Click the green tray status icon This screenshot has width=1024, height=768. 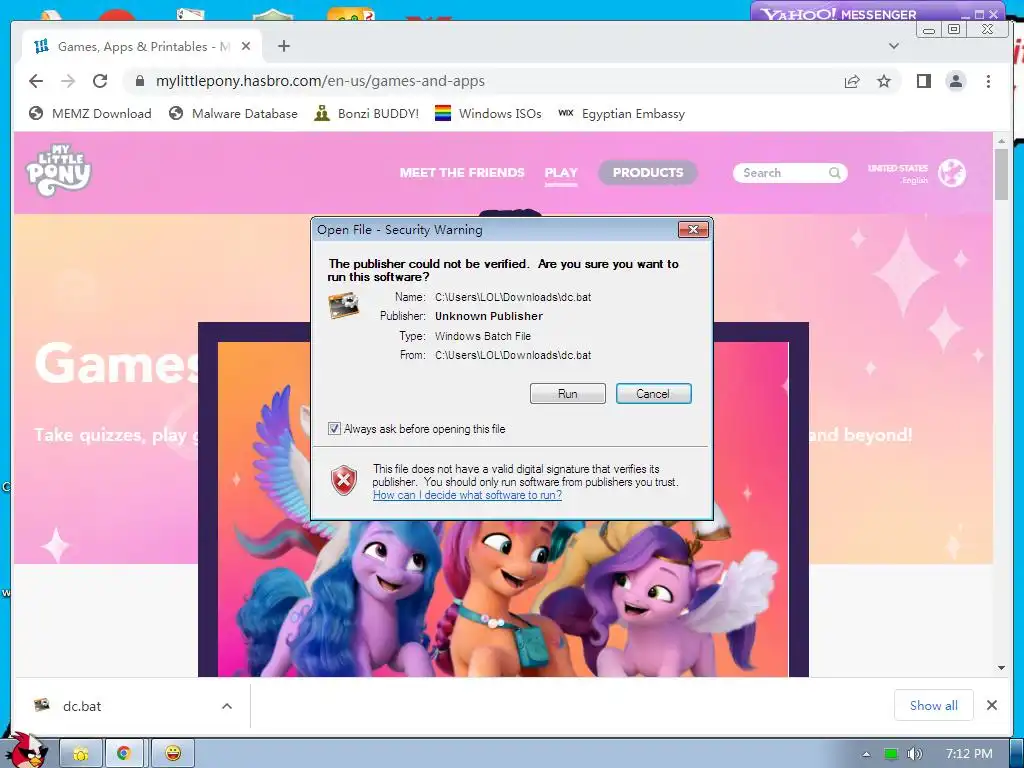(891, 754)
